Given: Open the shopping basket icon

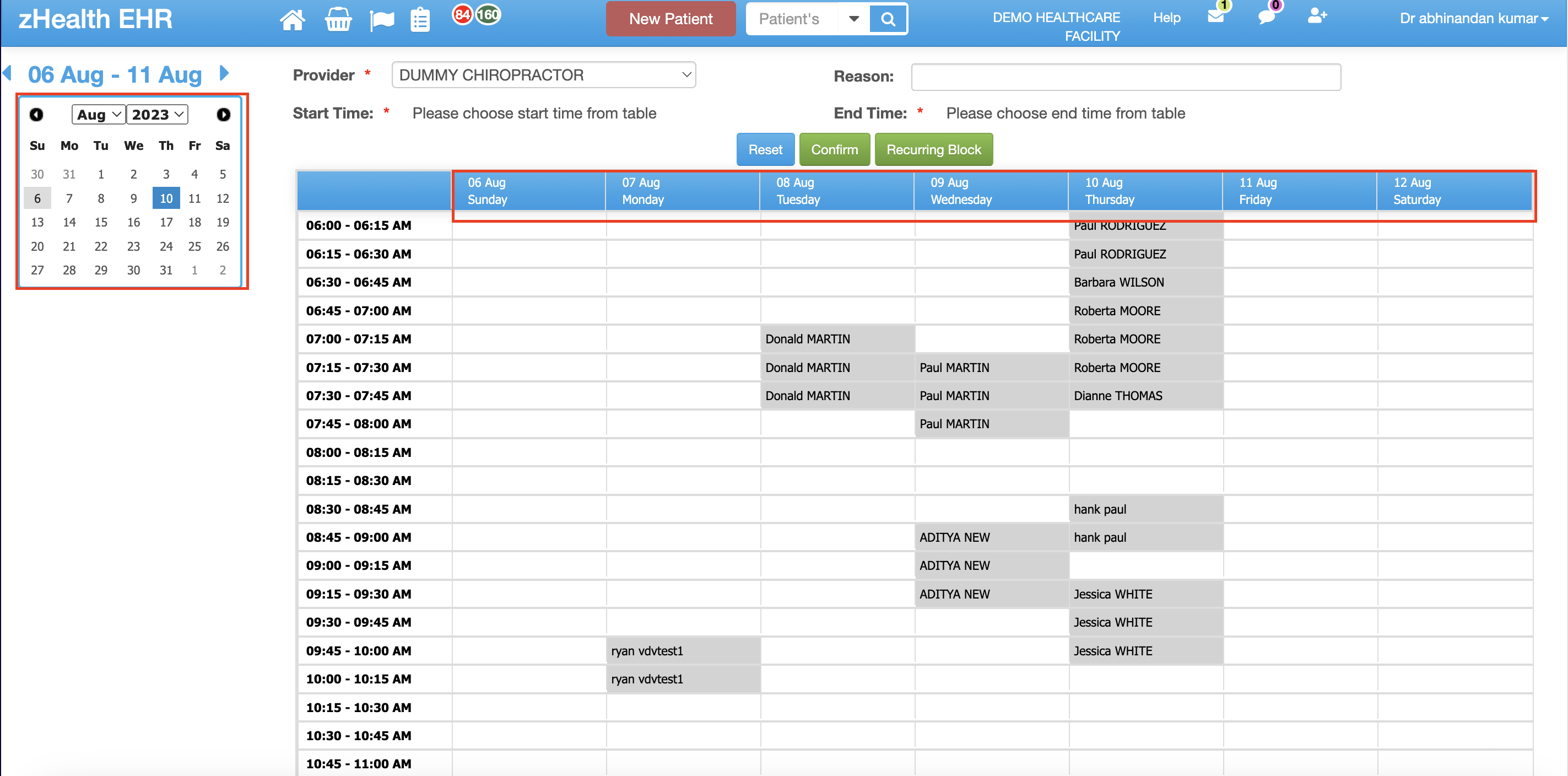Looking at the screenshot, I should pos(338,19).
